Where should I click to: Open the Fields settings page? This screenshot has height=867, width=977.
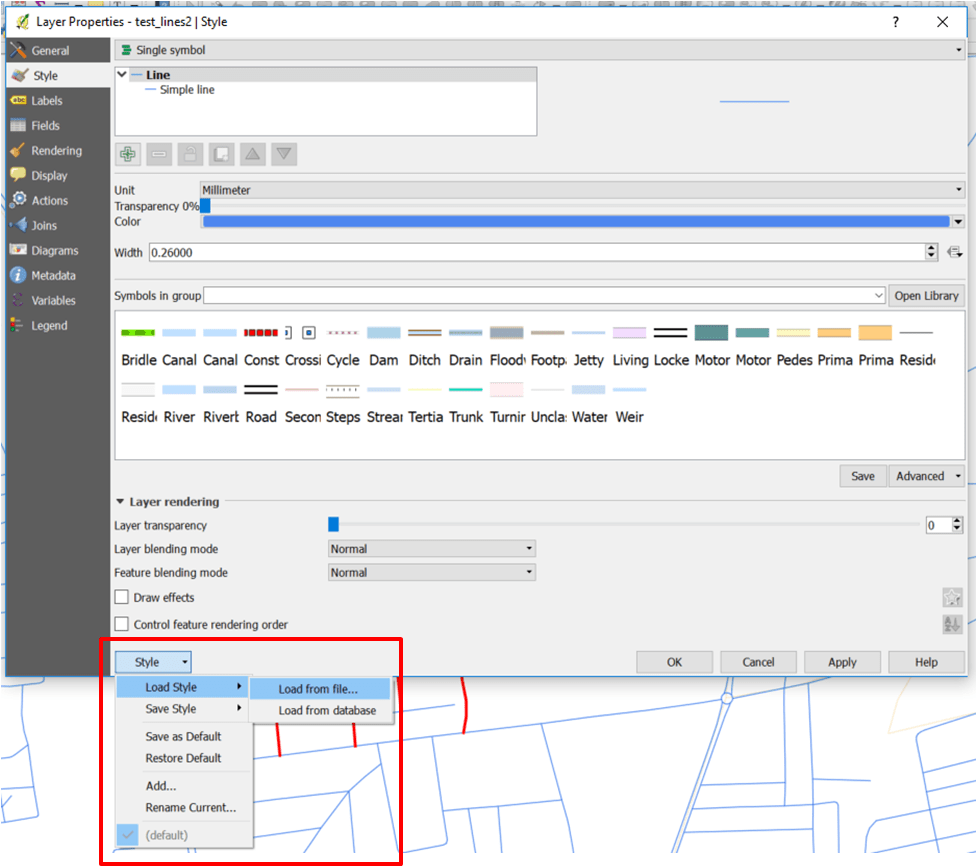tap(57, 125)
